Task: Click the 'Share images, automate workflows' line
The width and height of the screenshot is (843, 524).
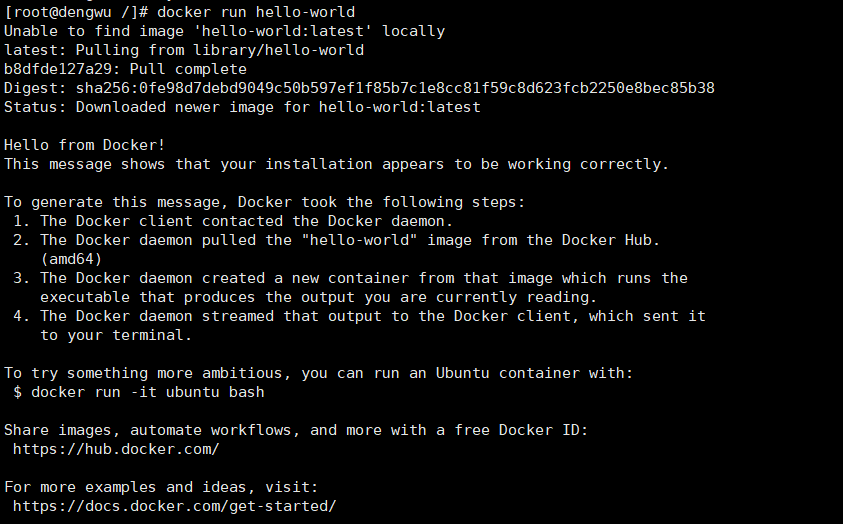Action: point(296,430)
